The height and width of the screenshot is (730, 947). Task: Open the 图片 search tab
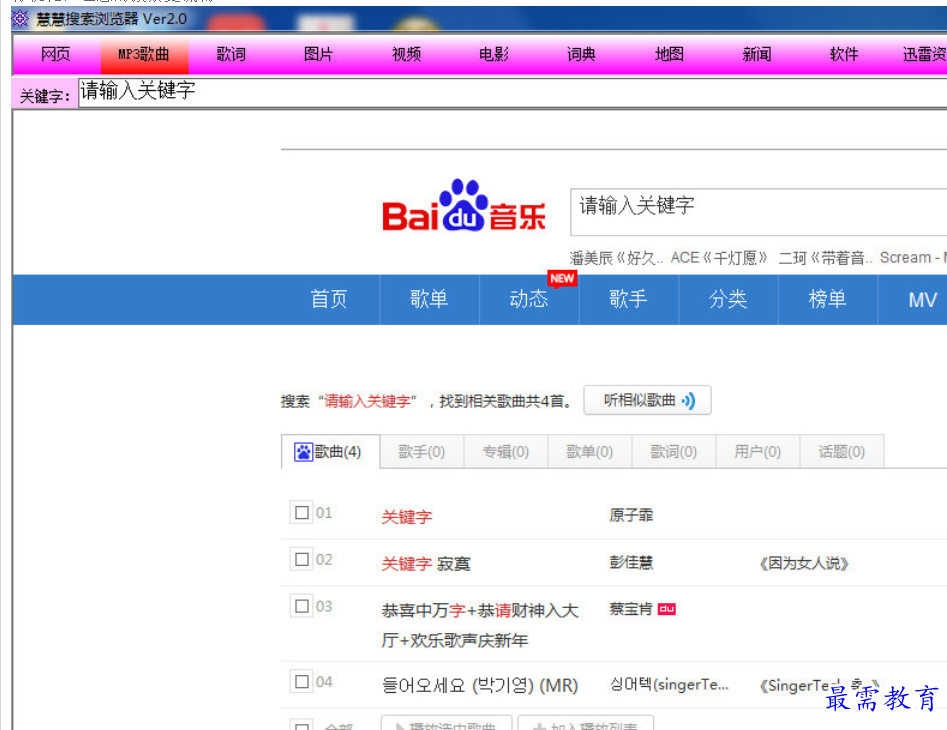pyautogui.click(x=319, y=54)
